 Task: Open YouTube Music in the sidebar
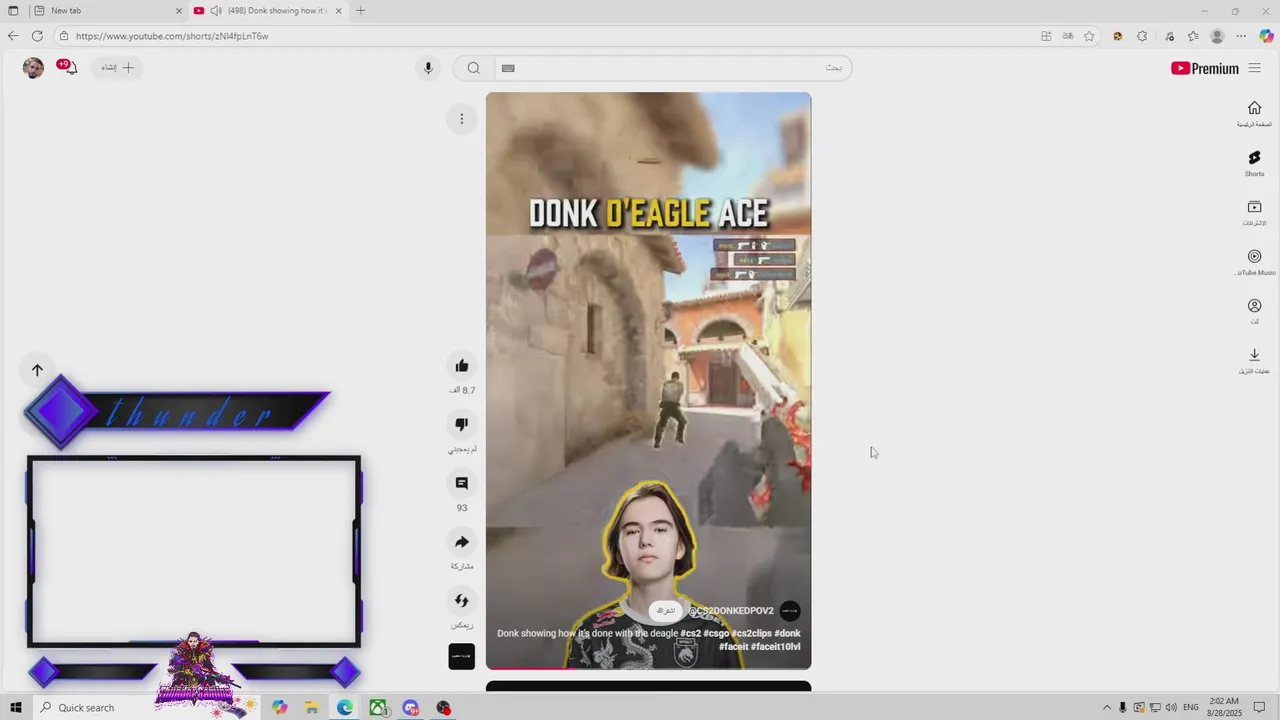click(1254, 262)
